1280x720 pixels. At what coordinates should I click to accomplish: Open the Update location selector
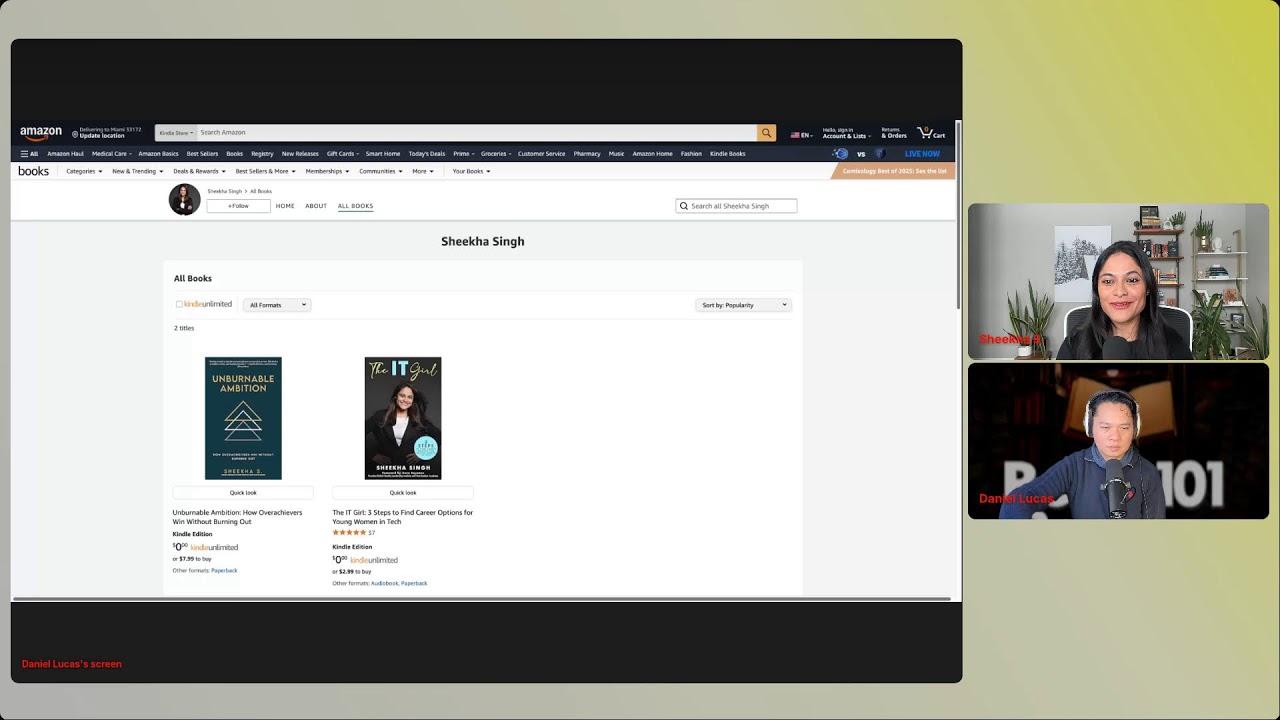[x=106, y=132]
